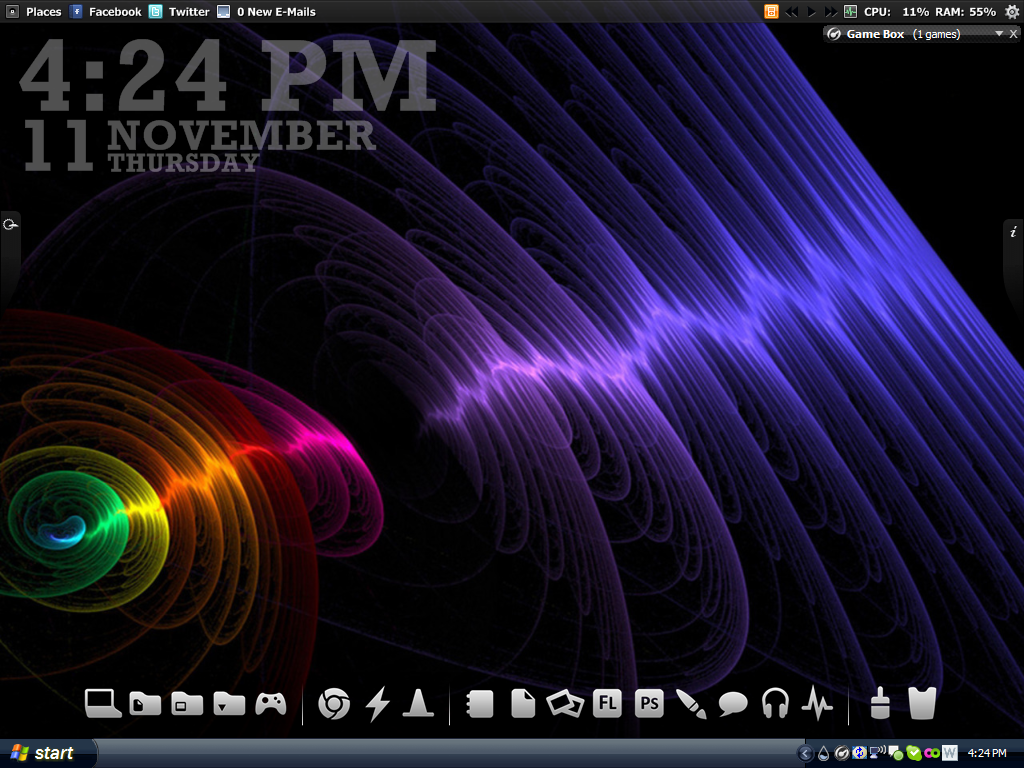Open the laptop computer icon in dock

102,704
